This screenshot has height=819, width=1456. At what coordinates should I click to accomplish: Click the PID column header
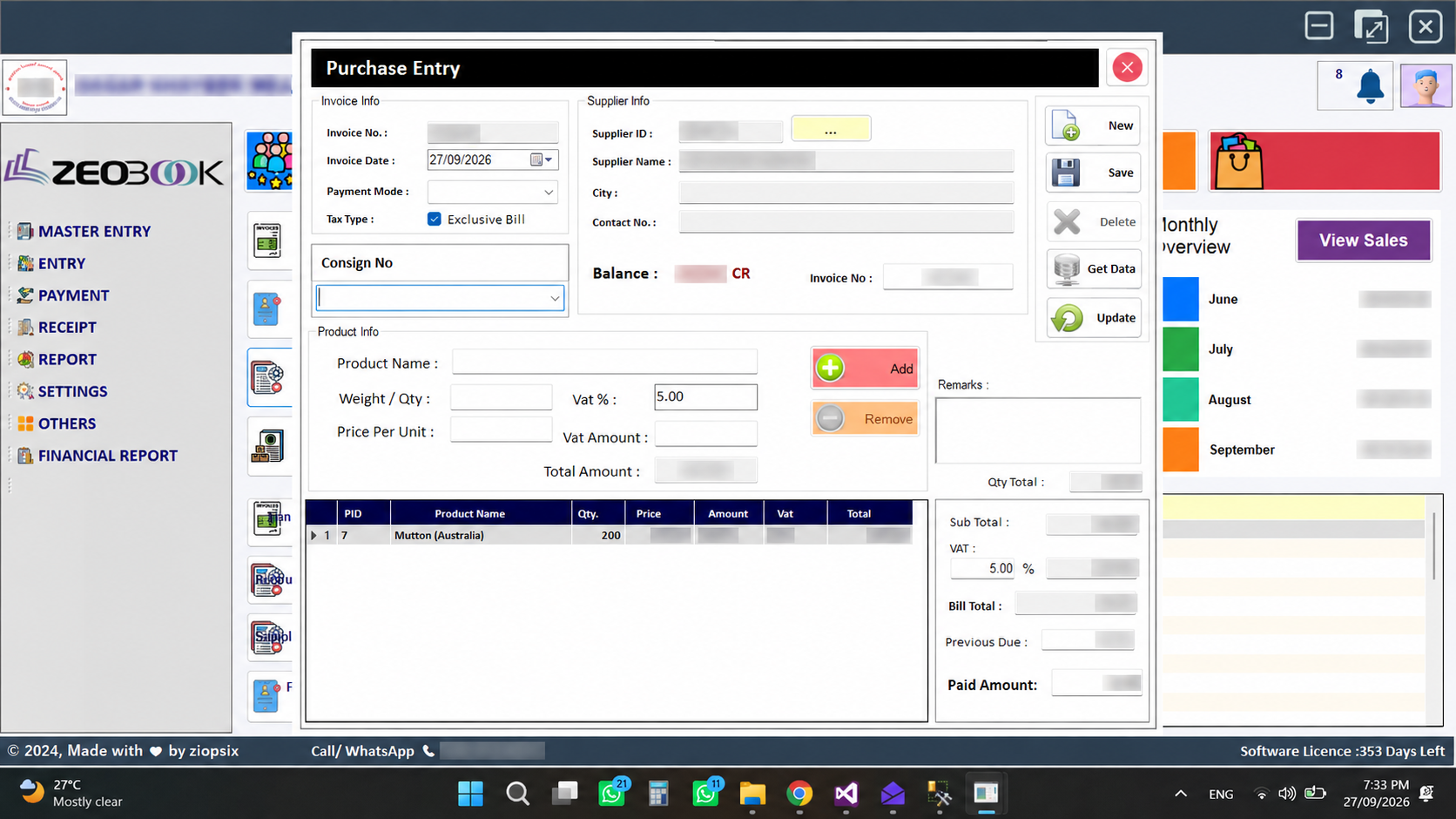pos(363,514)
